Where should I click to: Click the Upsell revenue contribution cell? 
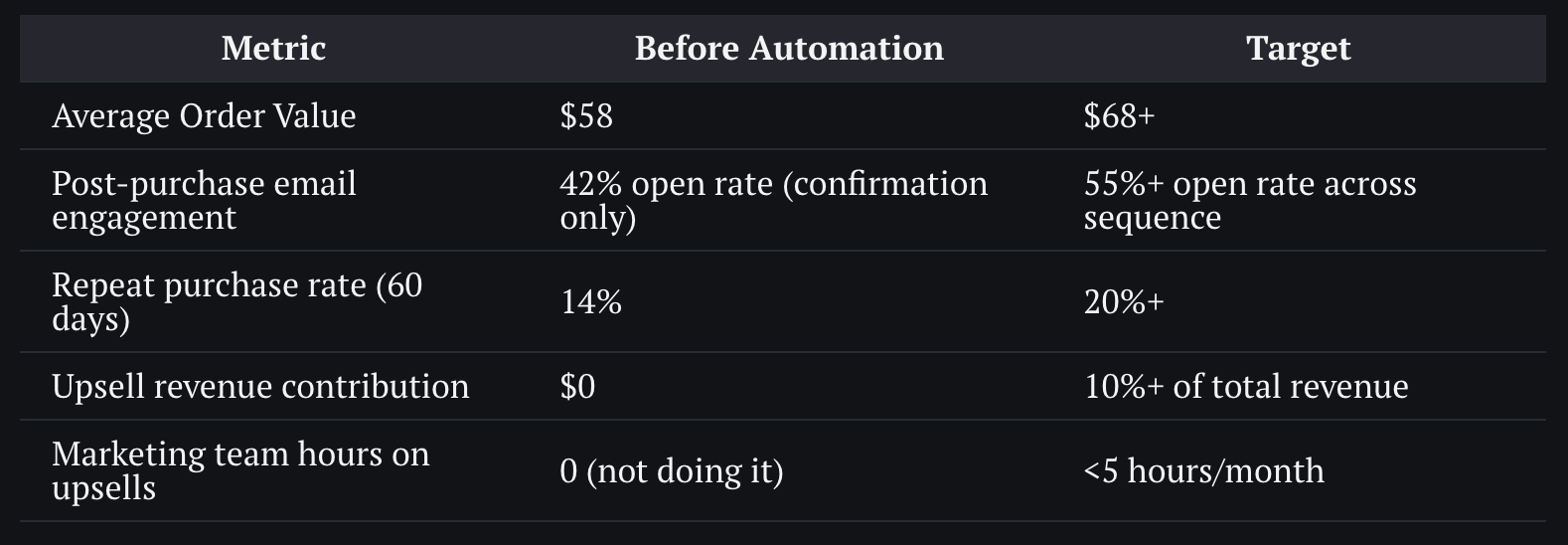coord(260,386)
